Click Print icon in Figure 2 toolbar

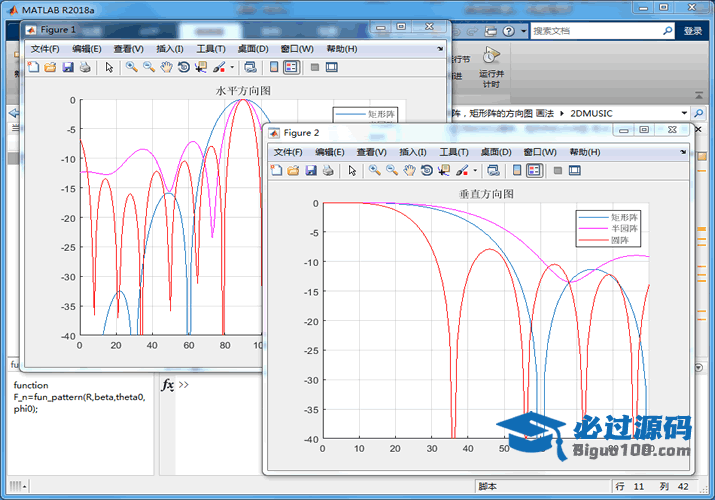coord(327,171)
